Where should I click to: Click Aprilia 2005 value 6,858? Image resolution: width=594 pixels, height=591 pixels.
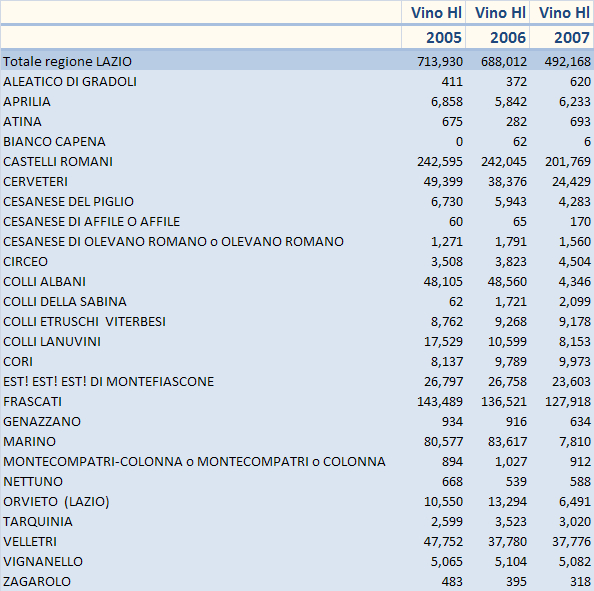tap(447, 102)
